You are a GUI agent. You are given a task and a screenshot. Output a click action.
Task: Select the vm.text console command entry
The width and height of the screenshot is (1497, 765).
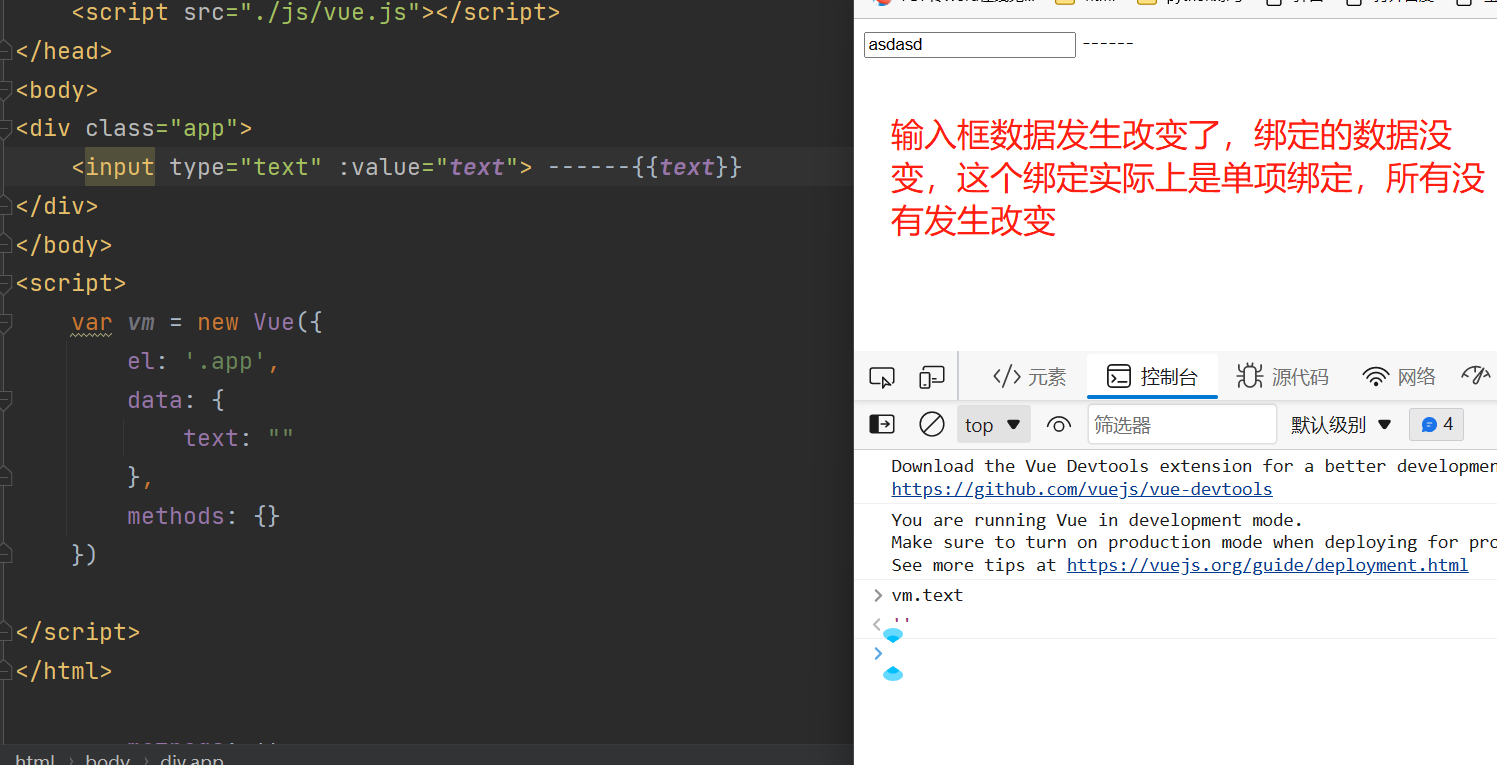tap(927, 595)
